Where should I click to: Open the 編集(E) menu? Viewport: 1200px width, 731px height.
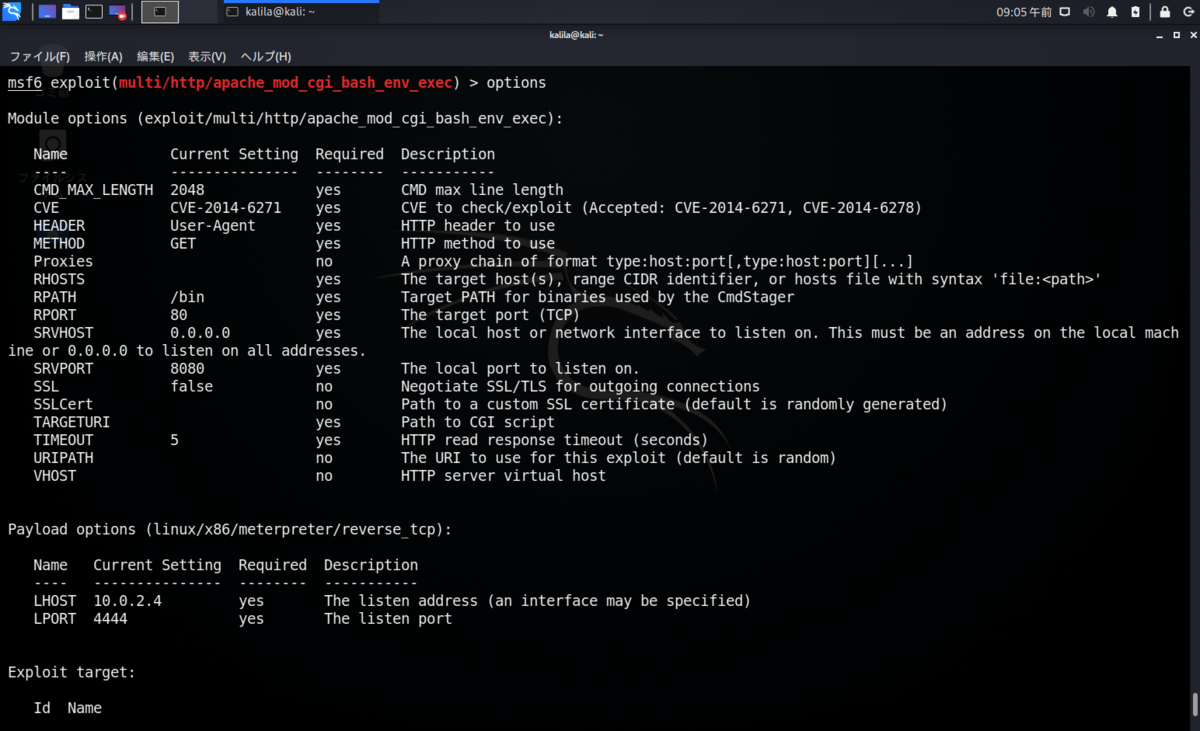point(155,57)
